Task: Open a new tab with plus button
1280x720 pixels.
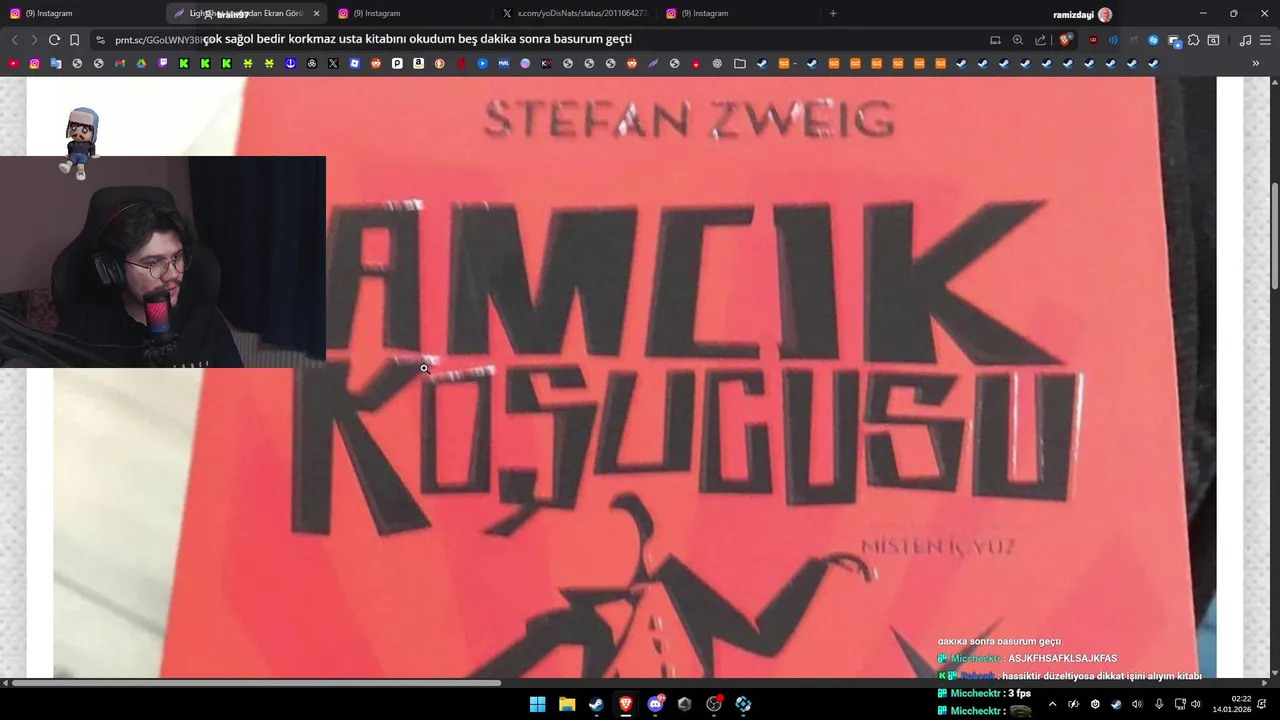Action: click(833, 13)
